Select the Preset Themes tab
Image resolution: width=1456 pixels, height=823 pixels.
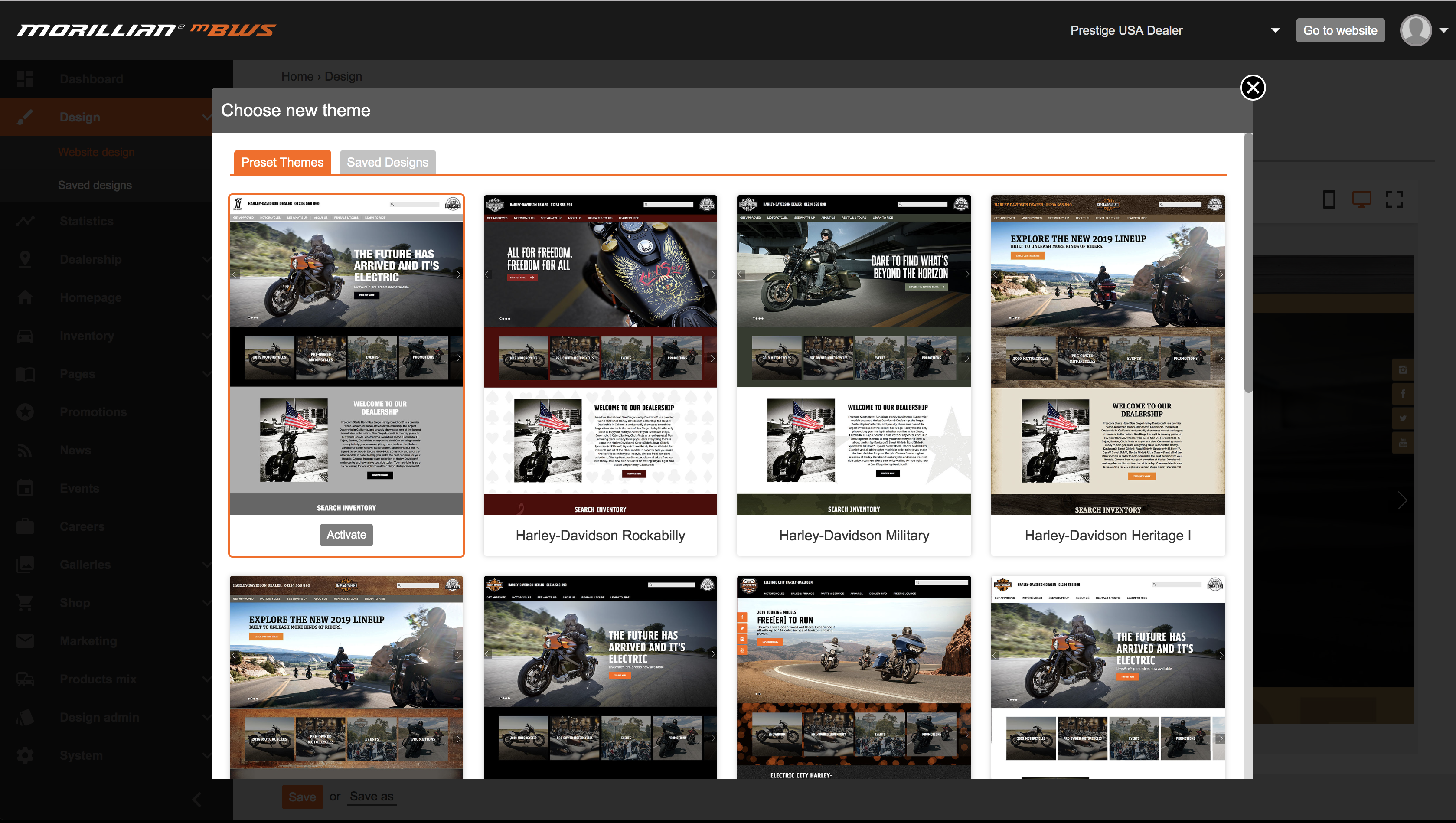click(x=282, y=162)
